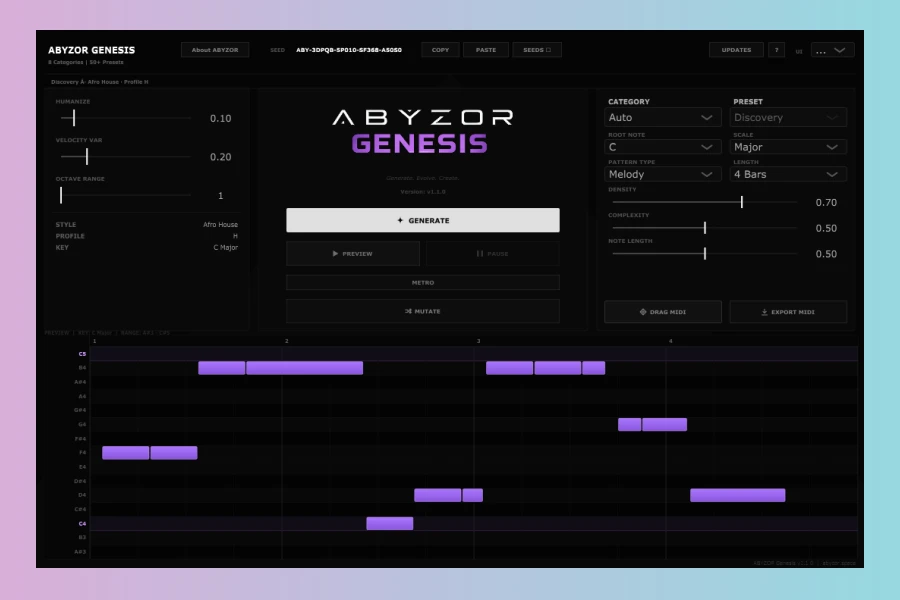
Task: Adjust the Velocity Var slider
Action: pos(126,156)
